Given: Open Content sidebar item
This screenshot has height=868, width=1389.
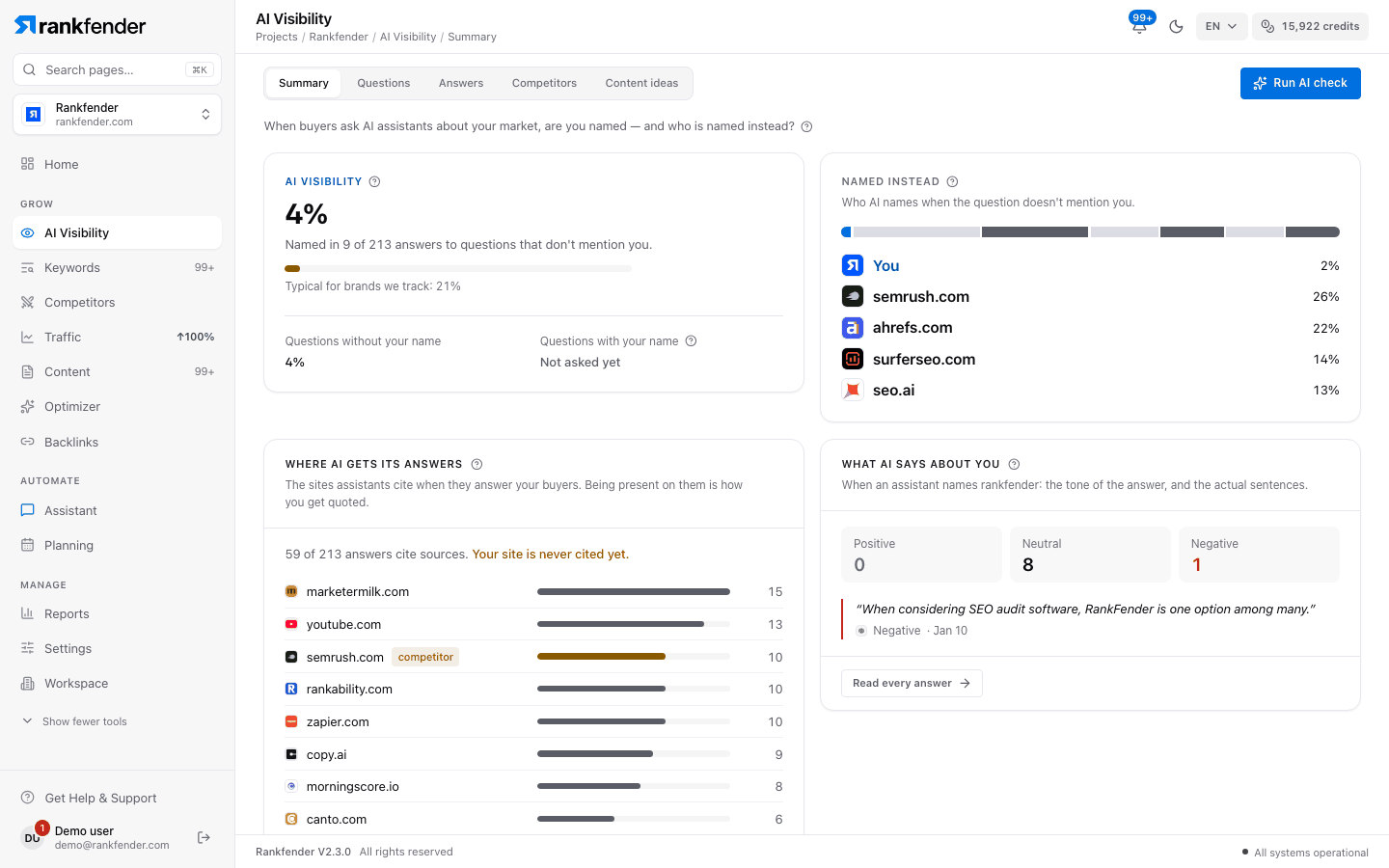Looking at the screenshot, I should pyautogui.click(x=117, y=371).
